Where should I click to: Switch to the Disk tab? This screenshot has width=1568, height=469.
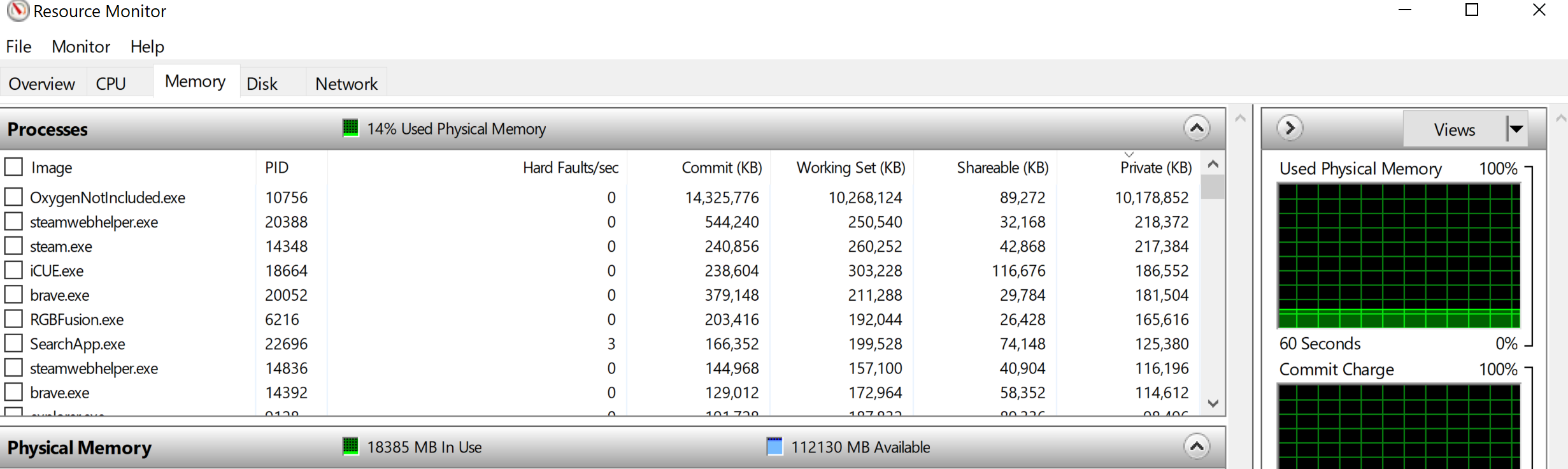tap(262, 83)
